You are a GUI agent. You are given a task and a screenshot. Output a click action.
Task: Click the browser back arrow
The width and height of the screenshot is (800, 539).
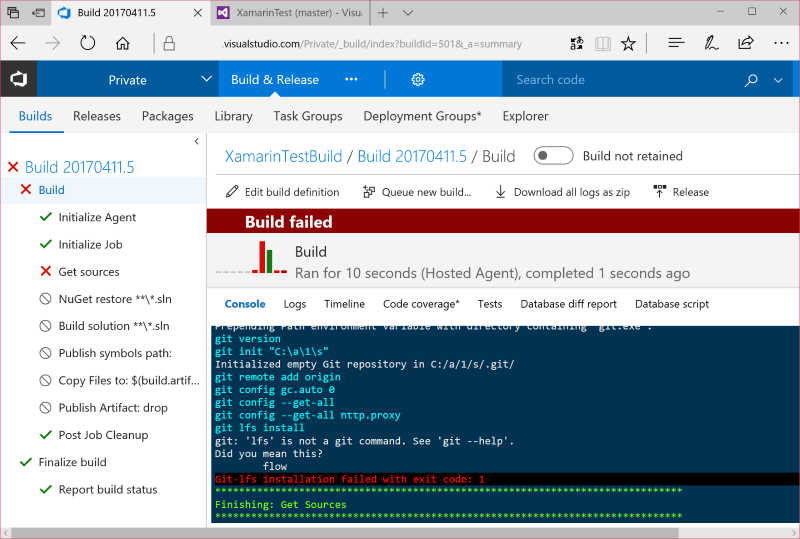pyautogui.click(x=18, y=43)
